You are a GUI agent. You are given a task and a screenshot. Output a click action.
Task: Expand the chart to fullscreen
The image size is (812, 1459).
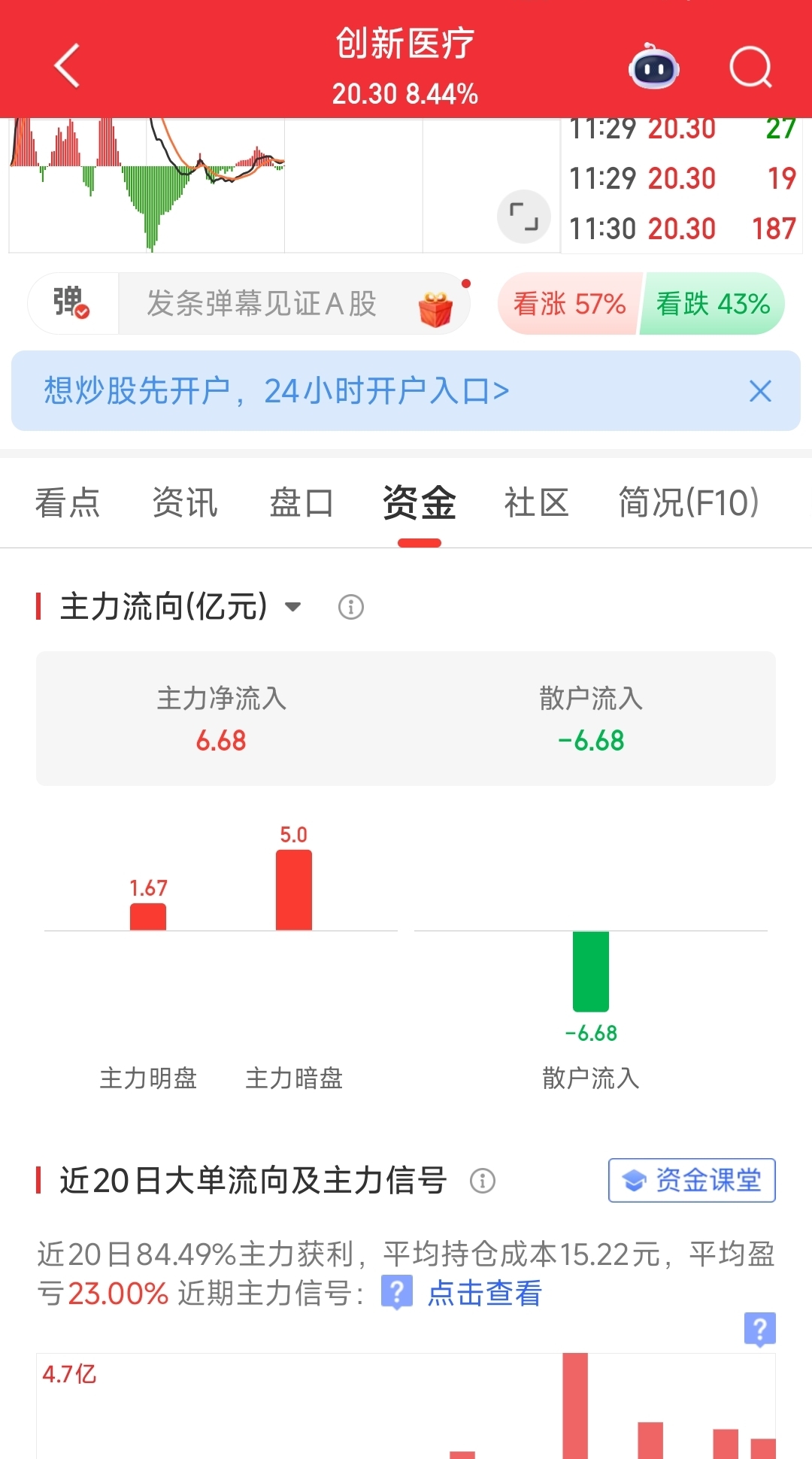[x=524, y=217]
